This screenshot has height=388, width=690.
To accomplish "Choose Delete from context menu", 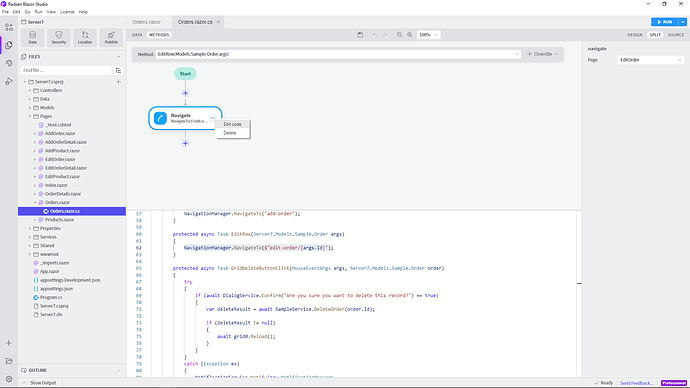I will 230,133.
